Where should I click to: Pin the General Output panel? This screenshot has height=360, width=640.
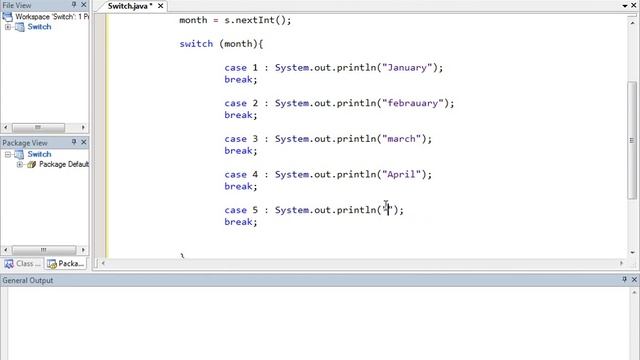(x=624, y=280)
